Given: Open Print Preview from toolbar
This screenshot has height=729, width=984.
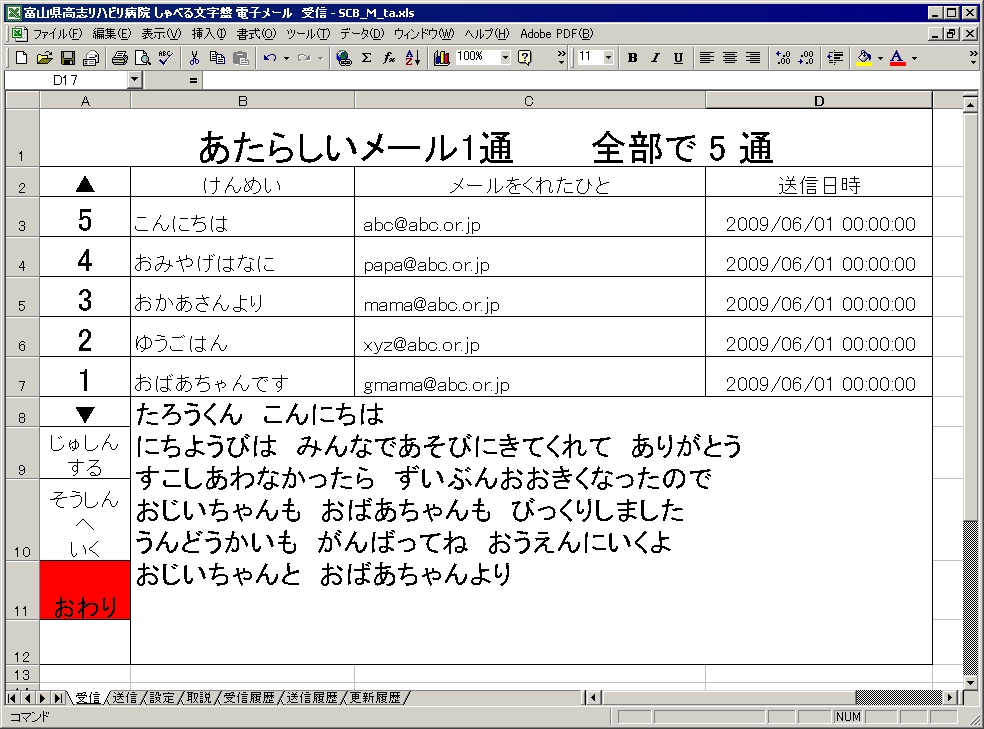Looking at the screenshot, I should point(143,58).
